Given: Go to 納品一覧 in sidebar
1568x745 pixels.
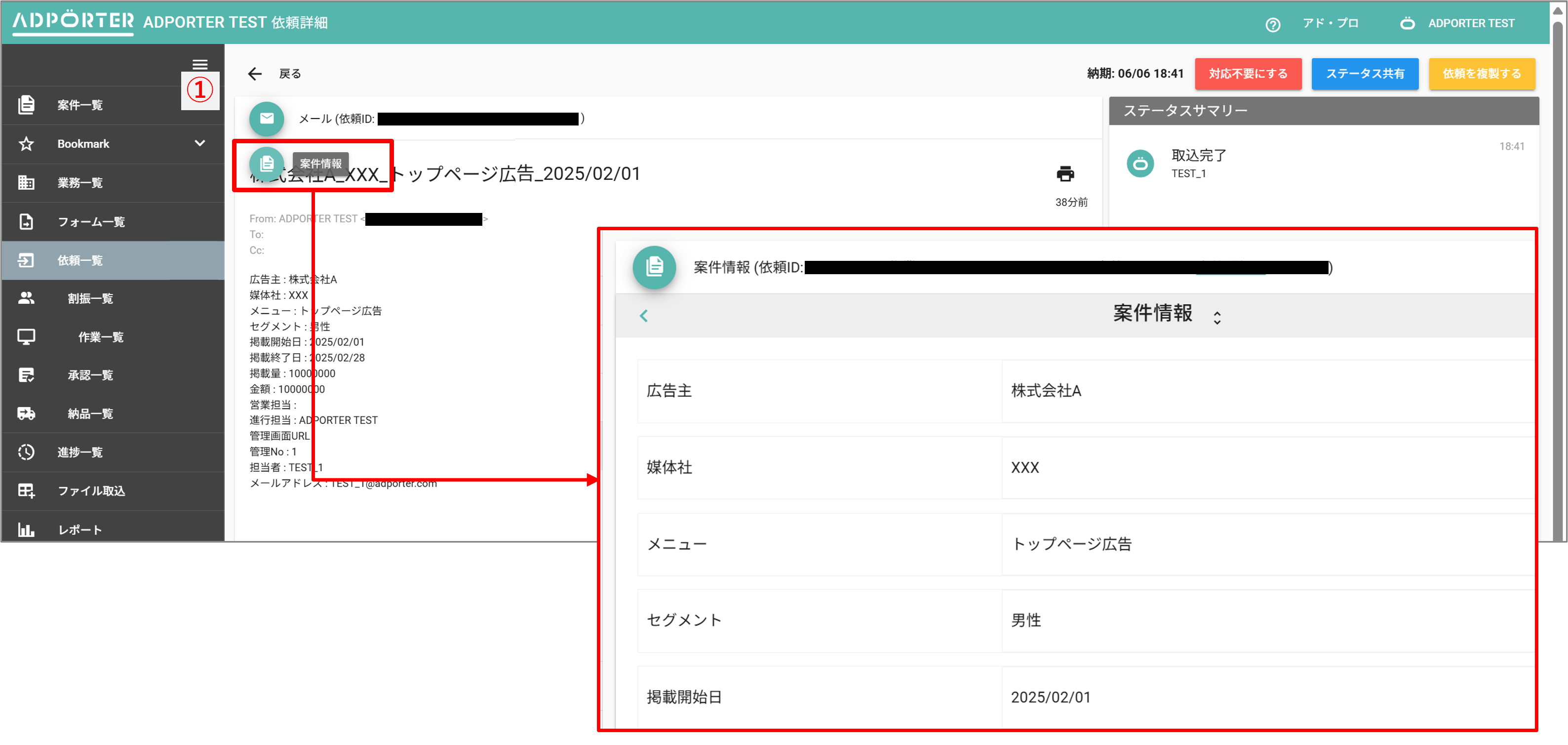Looking at the screenshot, I should click(90, 414).
